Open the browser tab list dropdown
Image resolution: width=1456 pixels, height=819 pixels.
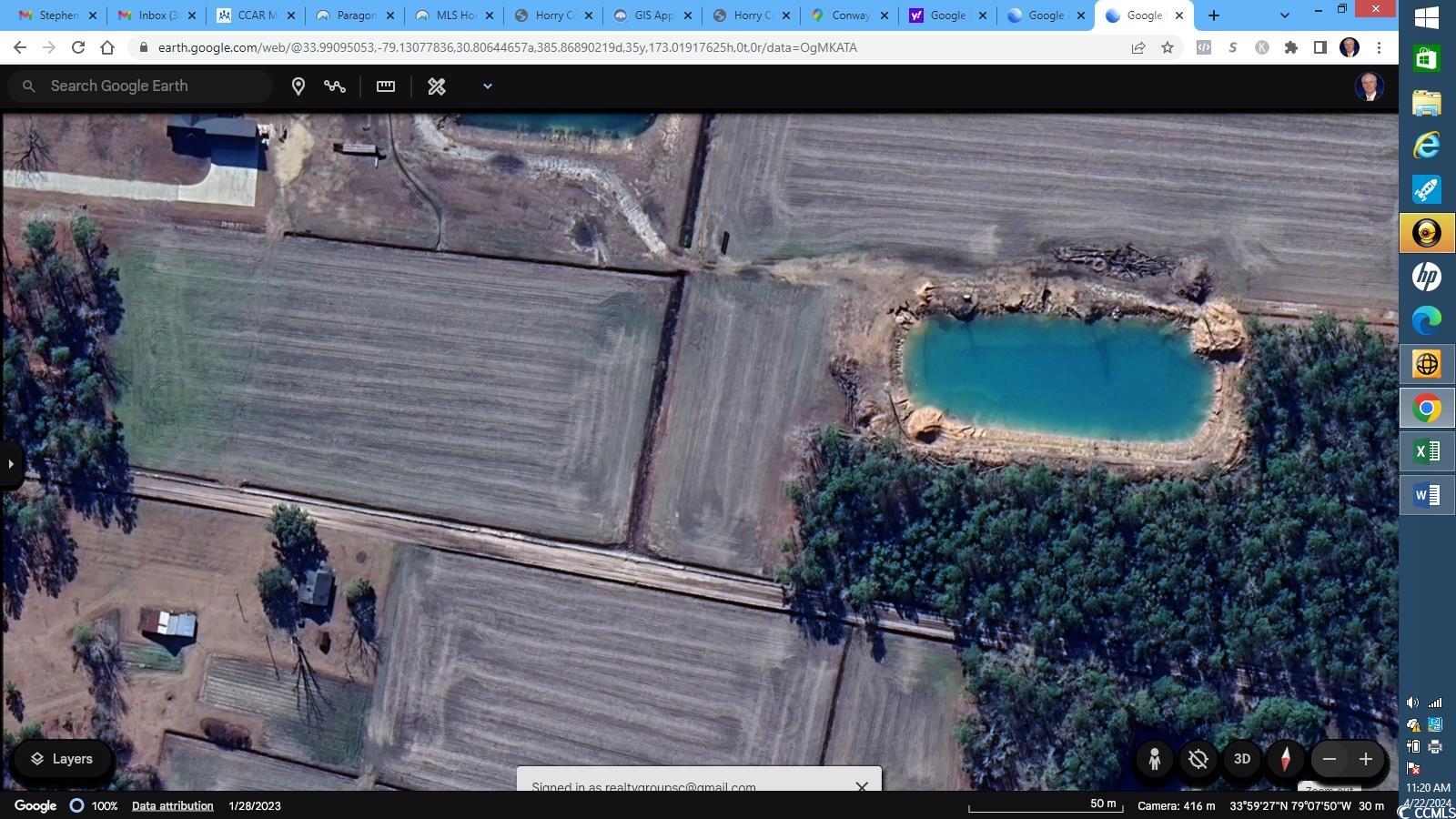(x=1284, y=15)
